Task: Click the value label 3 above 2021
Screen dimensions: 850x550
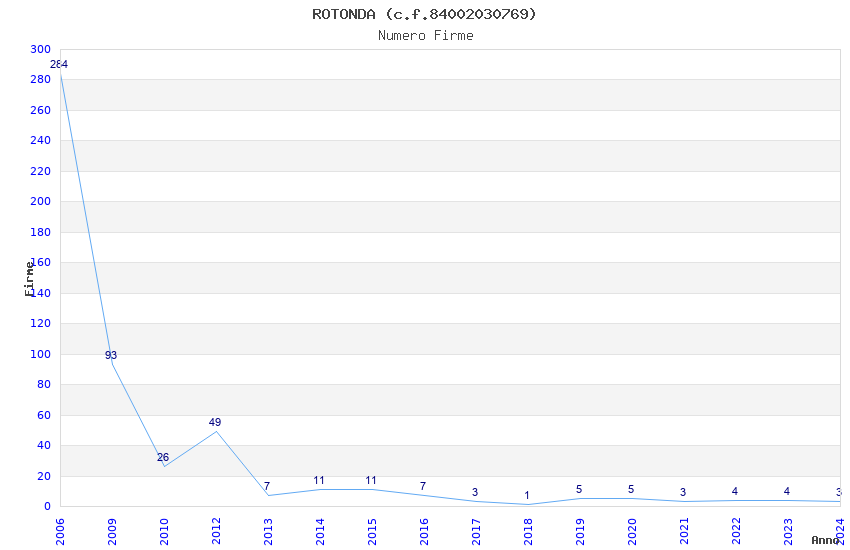Action: coord(683,492)
